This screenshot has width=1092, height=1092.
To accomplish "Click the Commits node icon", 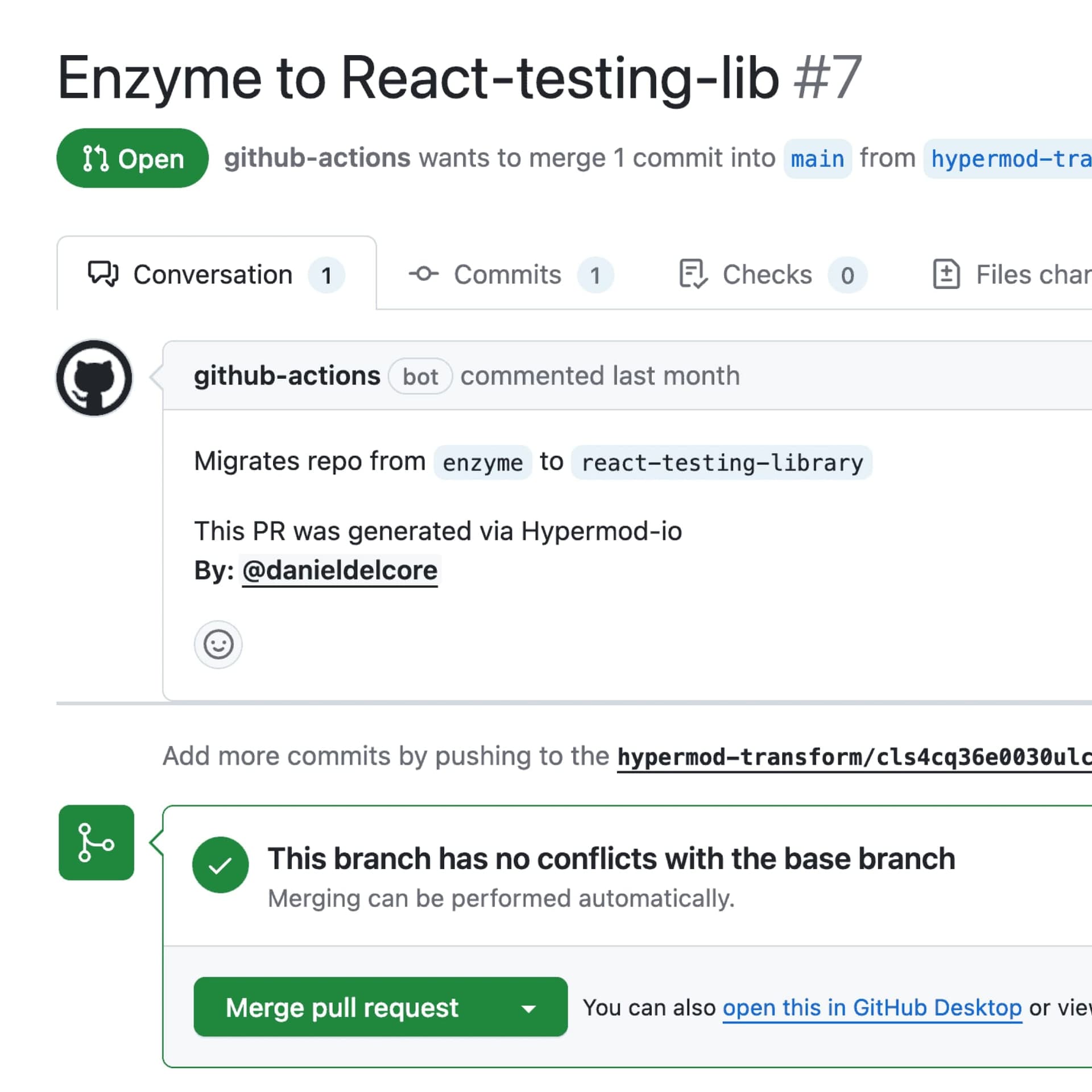I will click(424, 274).
